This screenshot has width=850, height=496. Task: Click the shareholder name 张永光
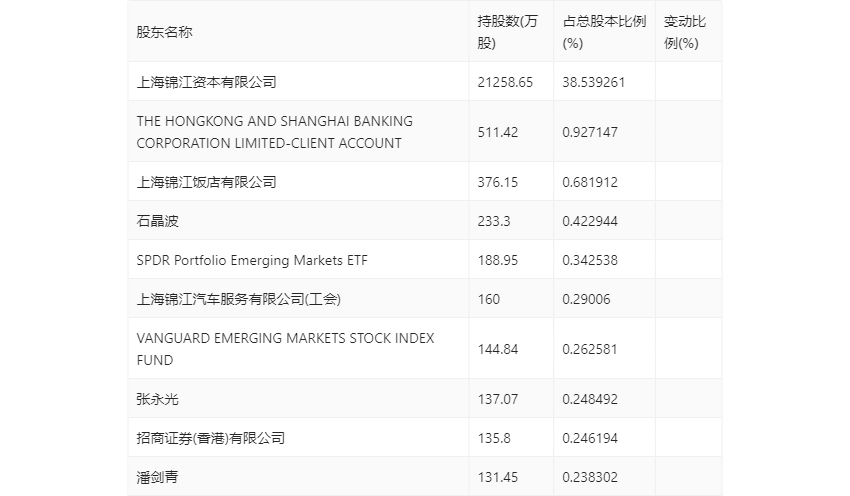click(157, 399)
